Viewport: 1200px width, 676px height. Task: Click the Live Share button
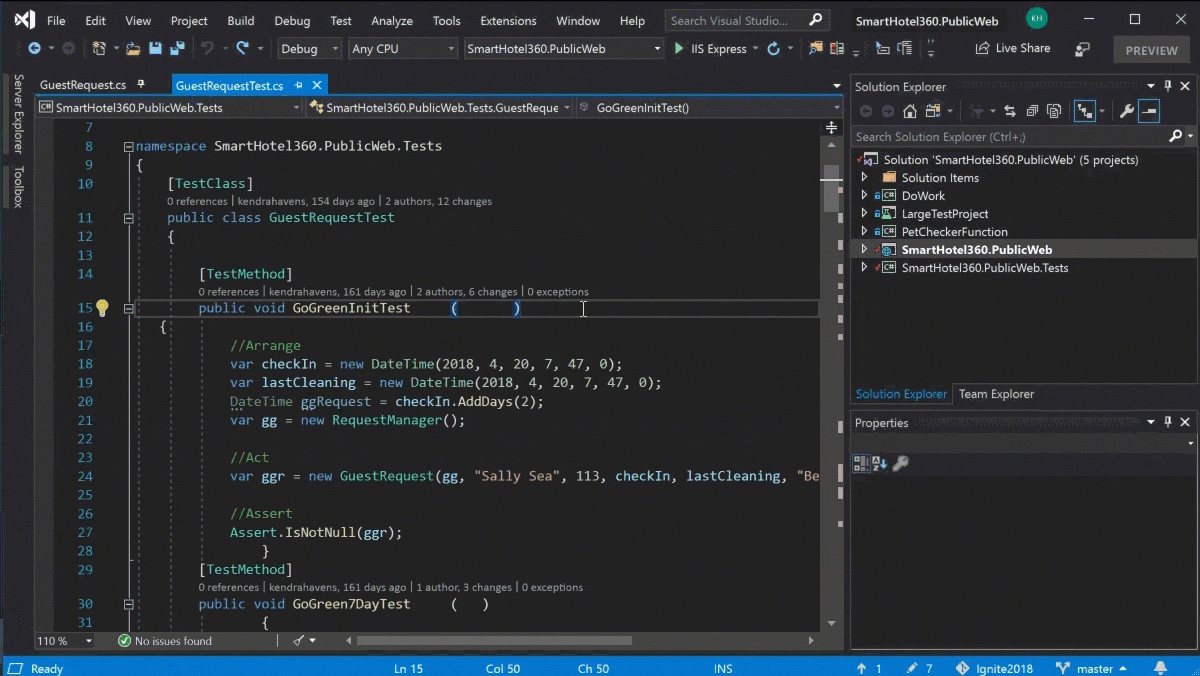1012,48
